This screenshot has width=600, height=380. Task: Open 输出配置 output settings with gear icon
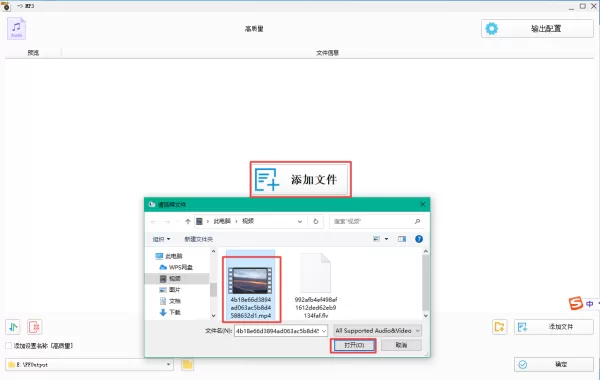(x=537, y=29)
